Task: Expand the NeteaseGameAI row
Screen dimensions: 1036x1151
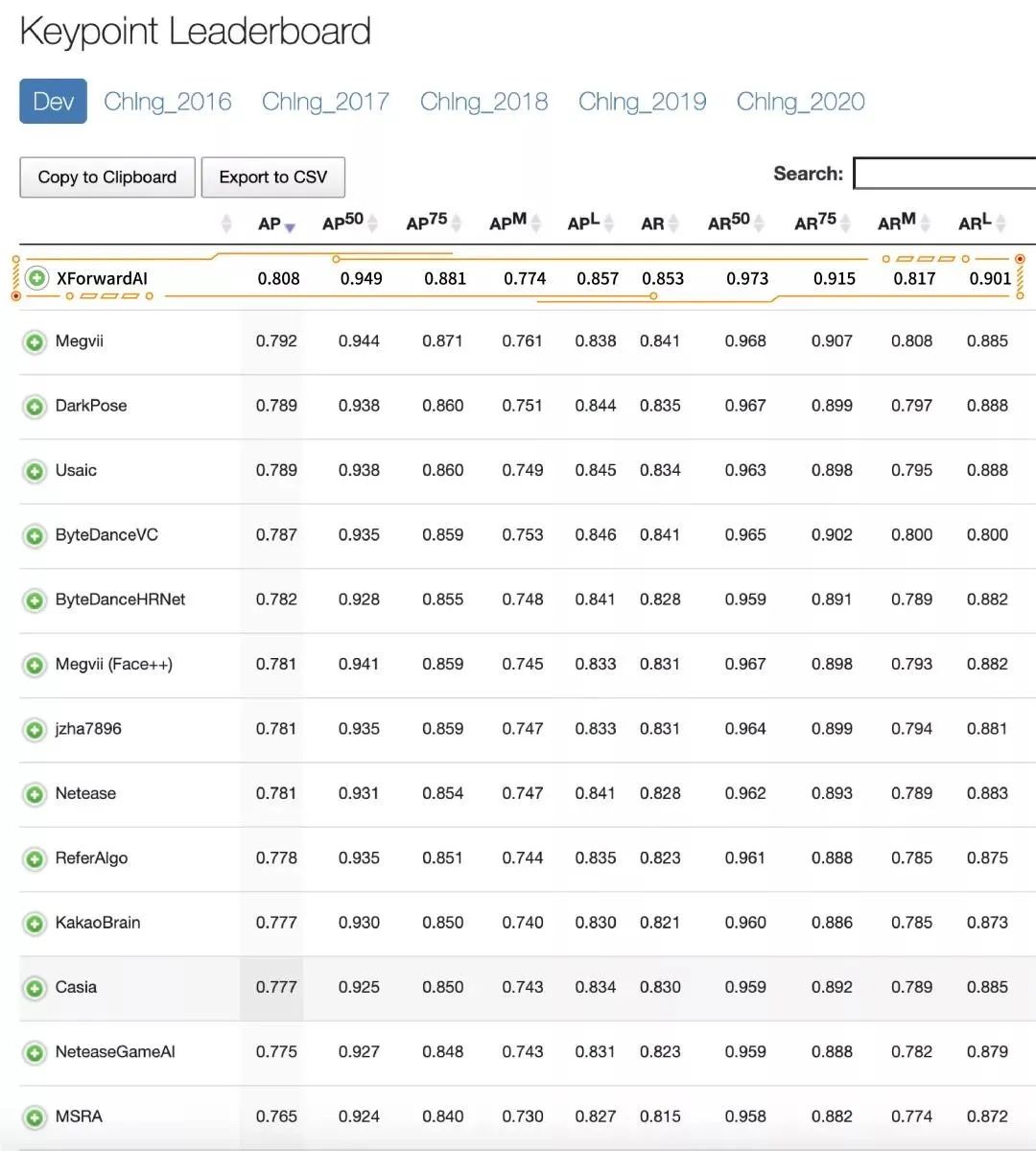Action: [35, 1052]
